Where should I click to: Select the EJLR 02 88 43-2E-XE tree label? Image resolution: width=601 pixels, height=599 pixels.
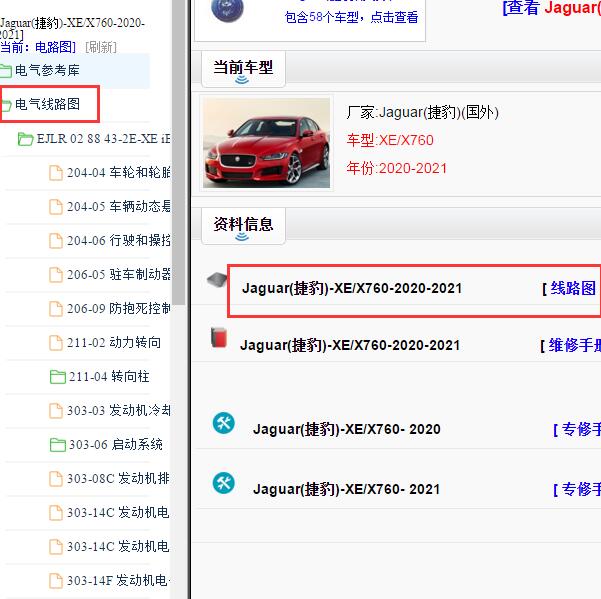tap(103, 139)
